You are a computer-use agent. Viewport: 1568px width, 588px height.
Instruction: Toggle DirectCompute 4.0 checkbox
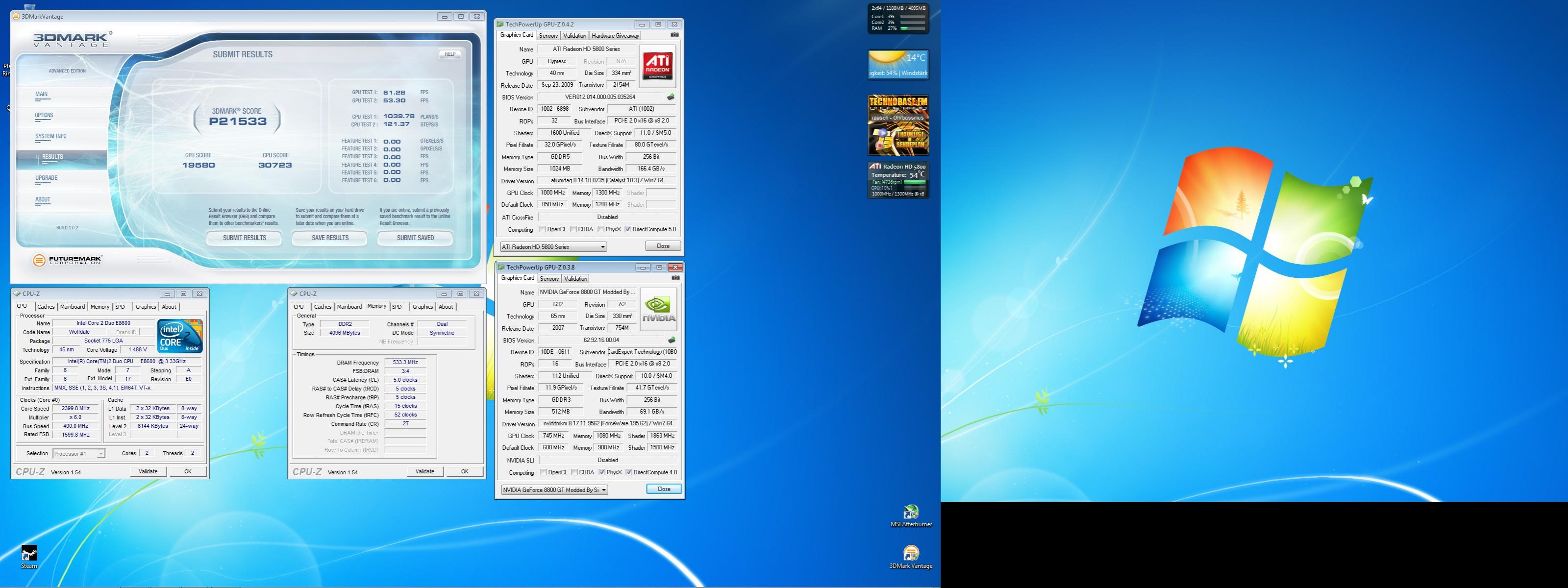pos(629,472)
